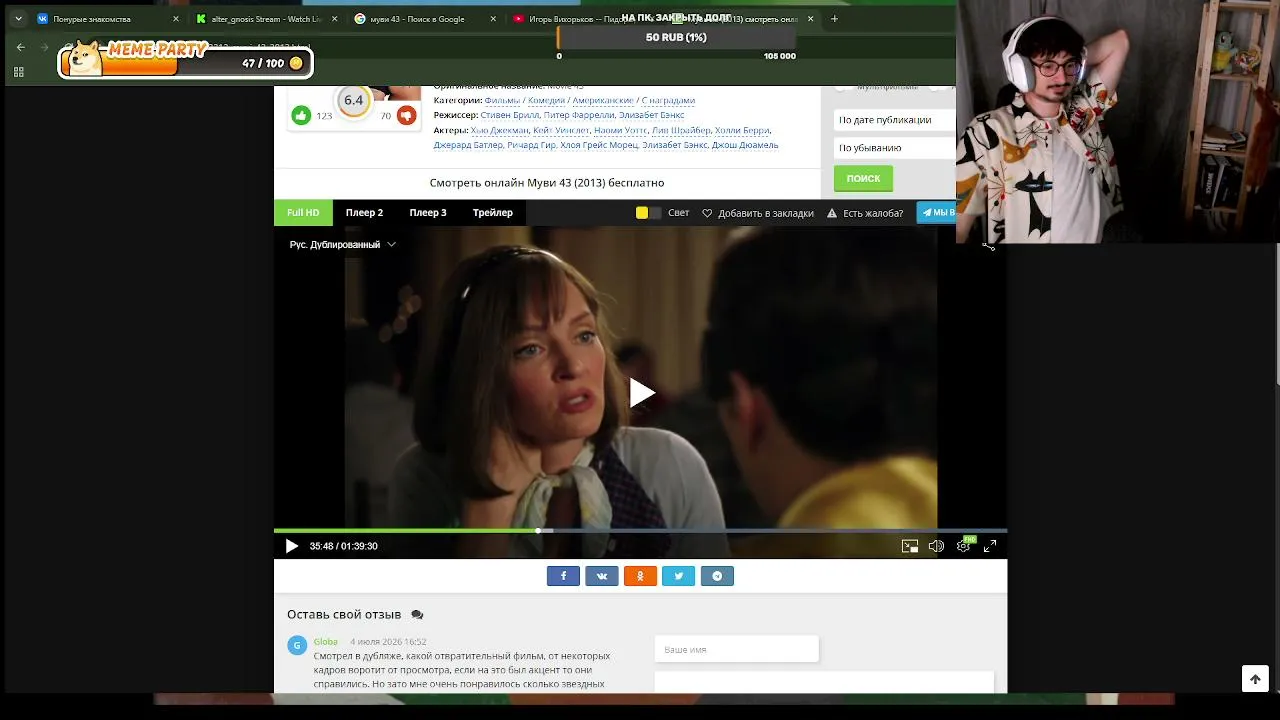The image size is (1280, 720).
Task: Click 'Добавить в закладки' link
Action: click(x=766, y=213)
